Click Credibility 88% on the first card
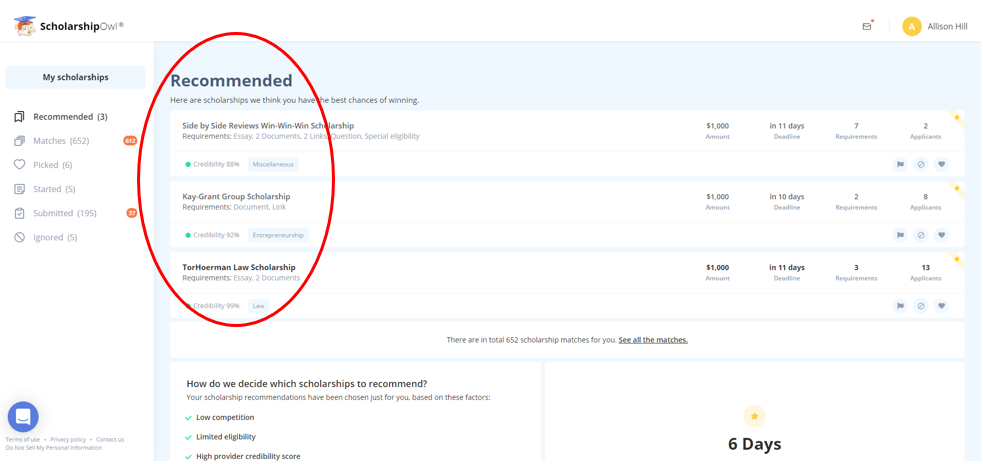This screenshot has width=983, height=464. 213,164
